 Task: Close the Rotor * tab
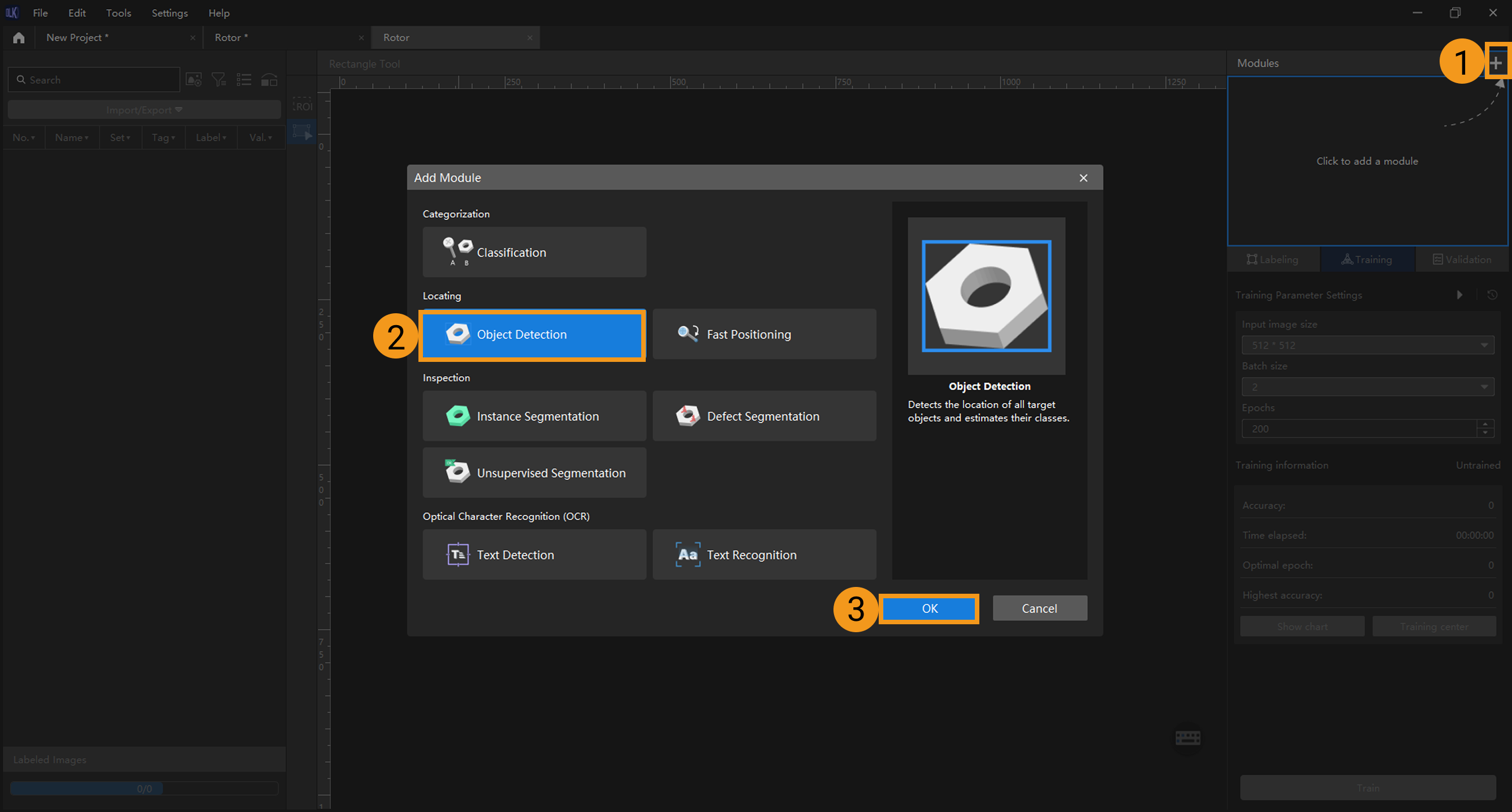coord(361,37)
